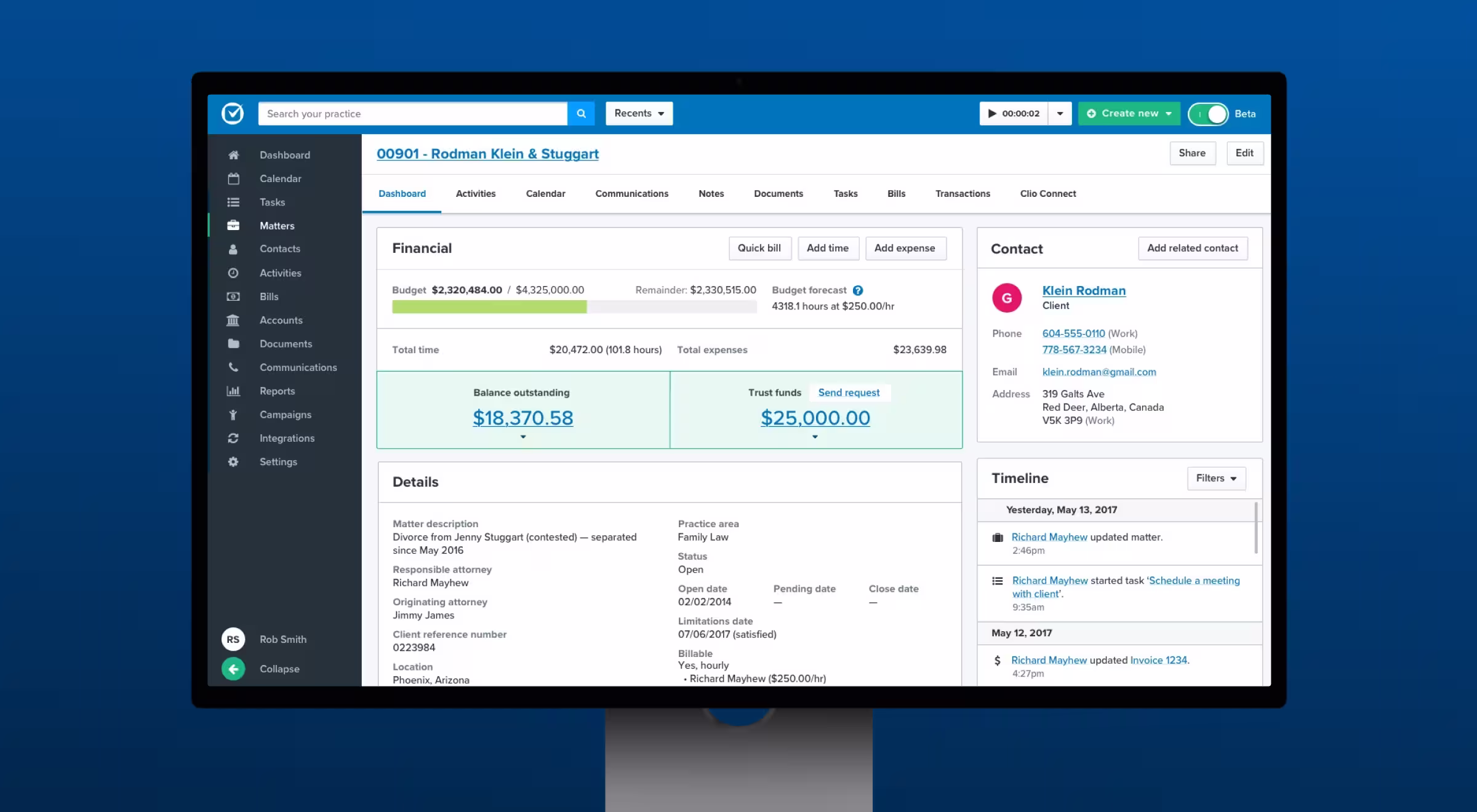Image resolution: width=1477 pixels, height=812 pixels.
Task: Open the Clio Connect tab
Action: point(1048,194)
